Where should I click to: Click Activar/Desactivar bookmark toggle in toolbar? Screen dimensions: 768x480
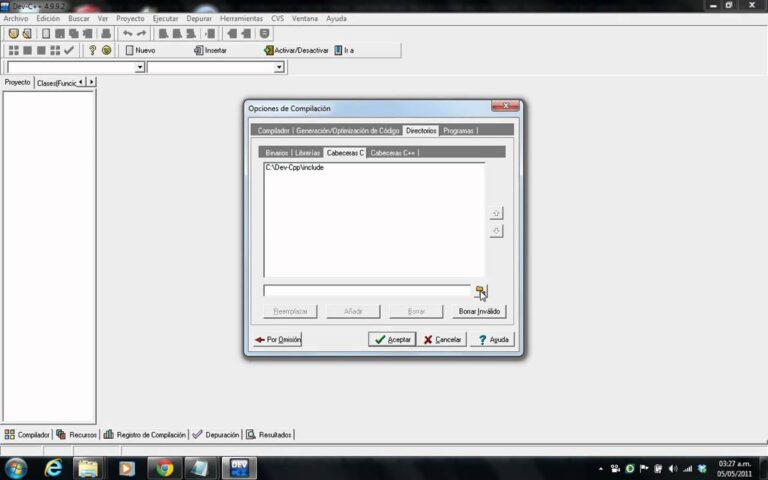coord(296,50)
